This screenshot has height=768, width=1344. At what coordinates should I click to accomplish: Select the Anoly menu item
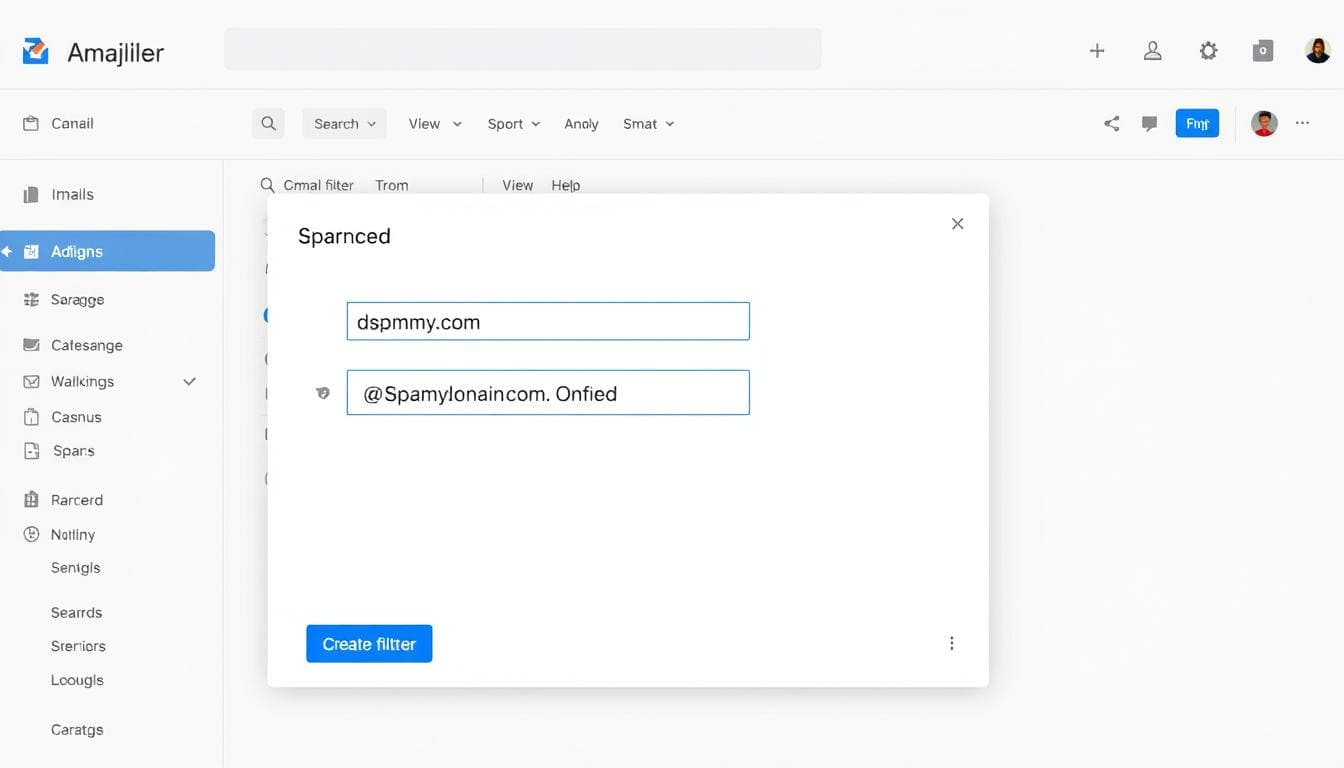click(581, 124)
